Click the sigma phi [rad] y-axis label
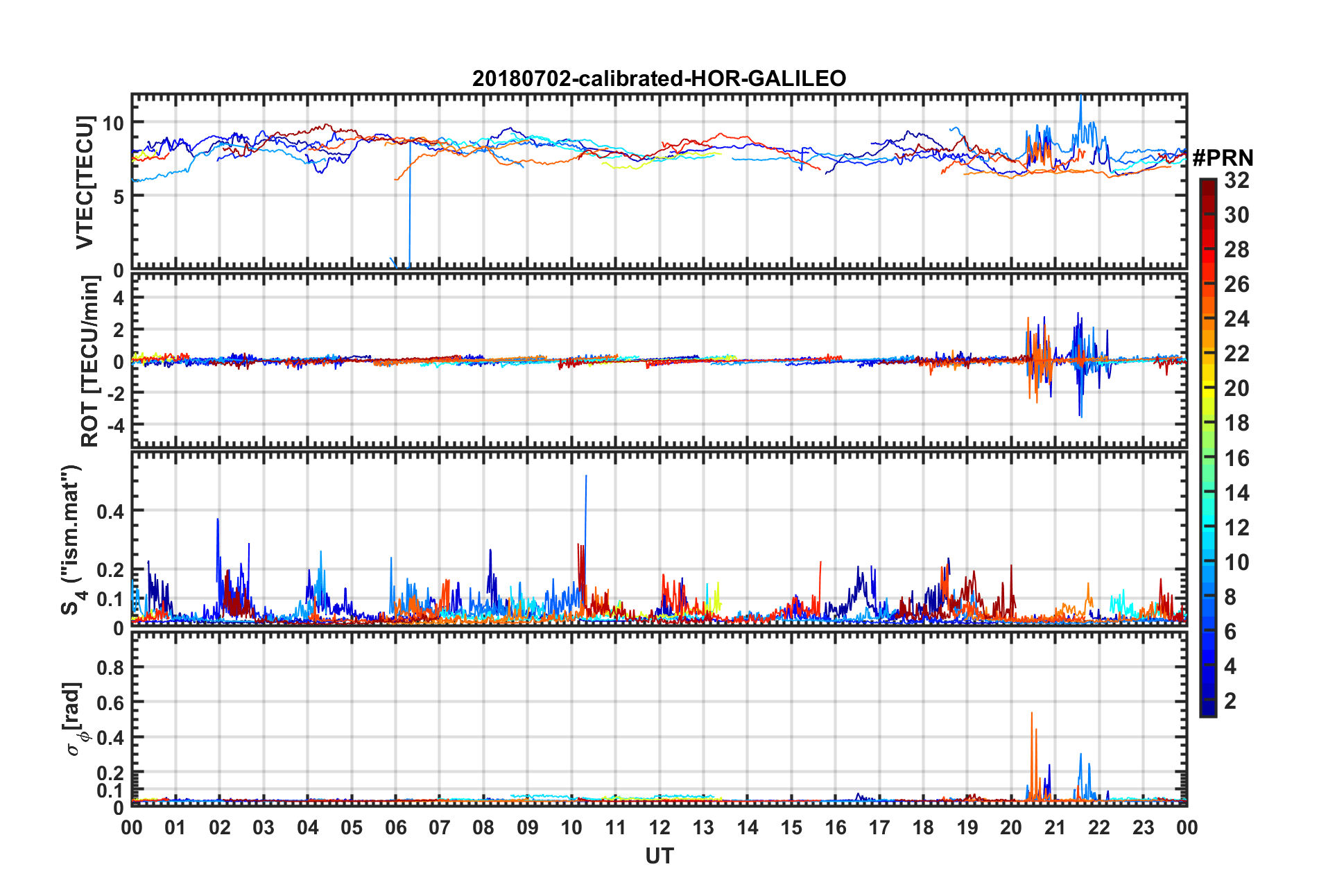Screen dimensions: 1319x896 pos(75,718)
